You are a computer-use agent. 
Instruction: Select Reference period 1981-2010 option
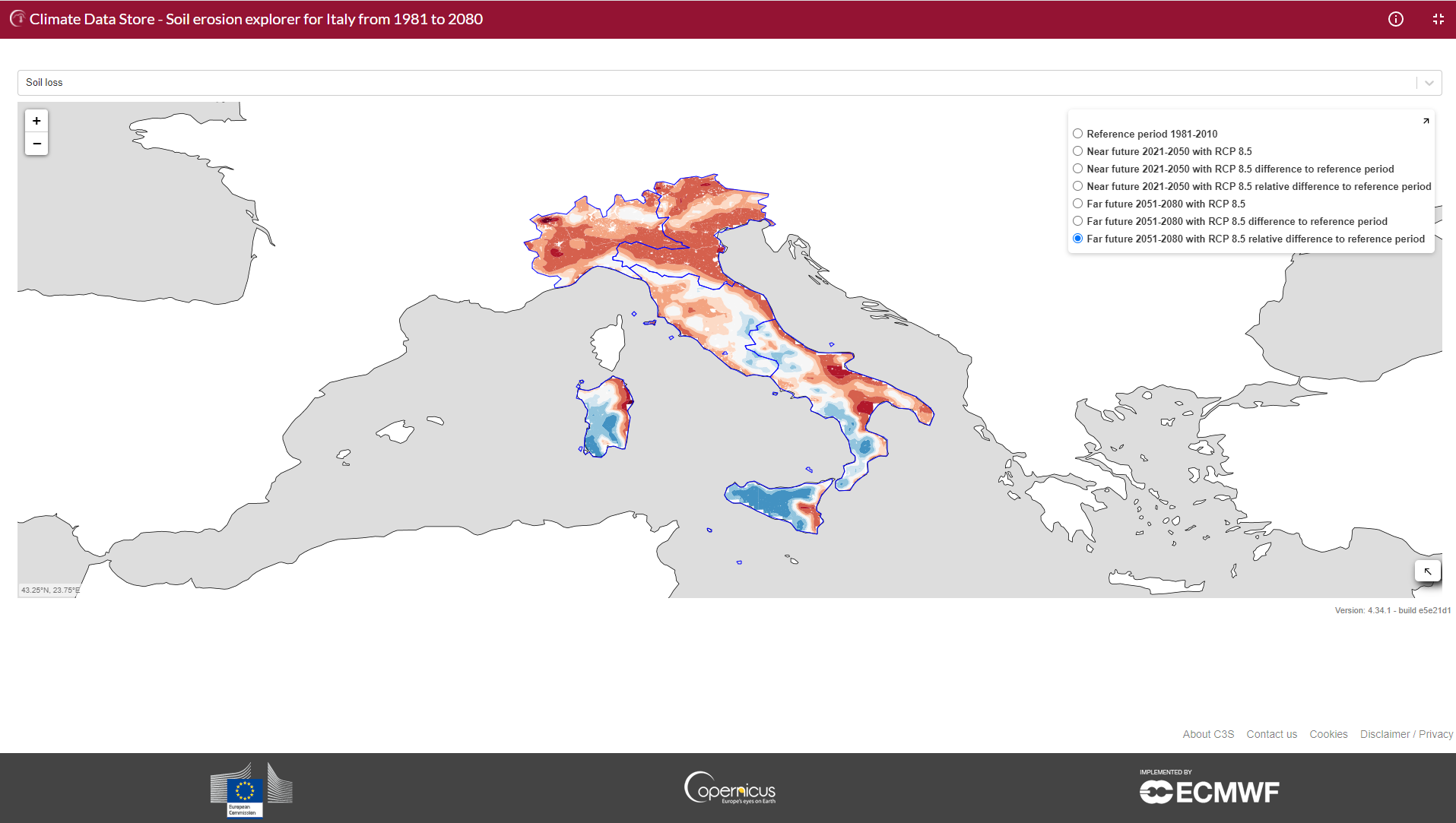coord(1077,134)
